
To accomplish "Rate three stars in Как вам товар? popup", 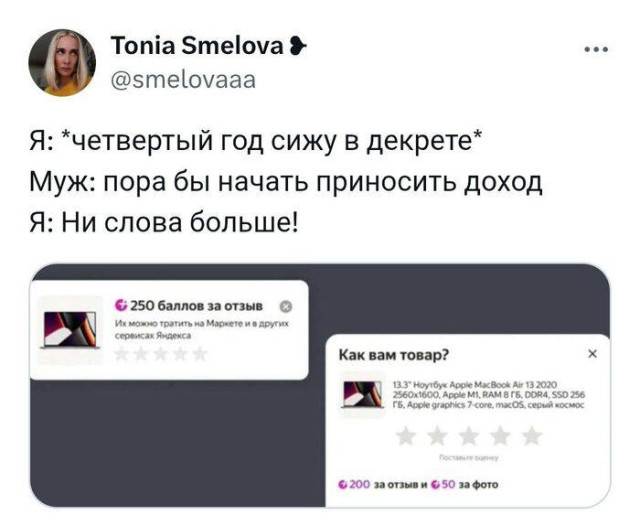I will 469,435.
